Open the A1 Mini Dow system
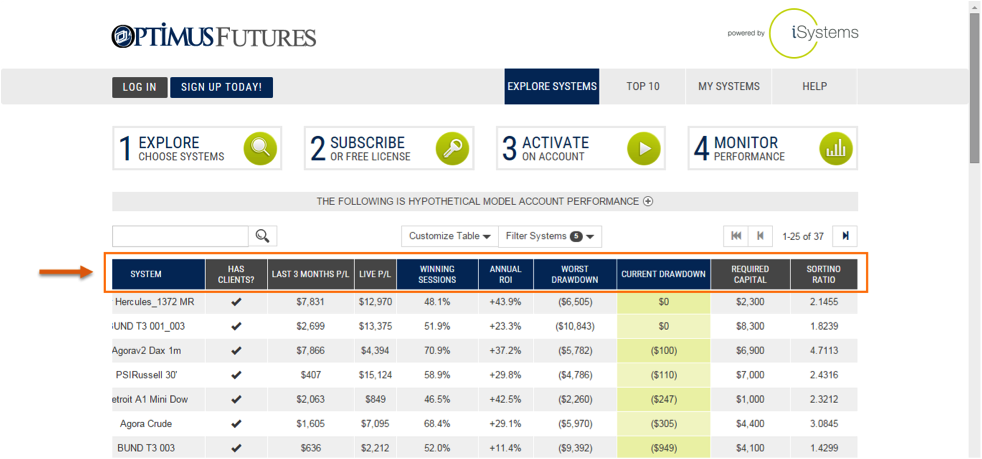Screen dimensions: 982x459 click(150, 400)
